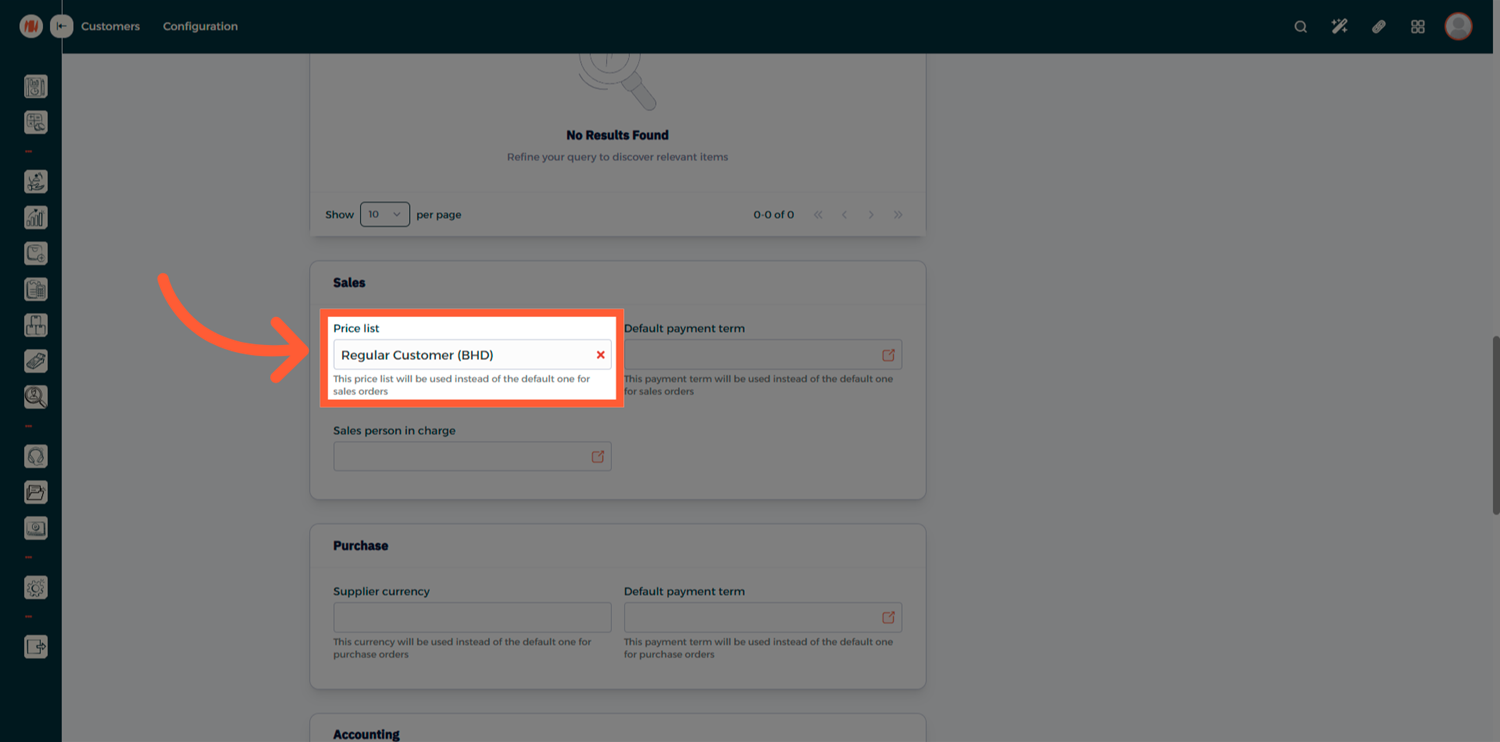The image size is (1500, 742).
Task: Open the apps grid icon
Action: (1417, 27)
